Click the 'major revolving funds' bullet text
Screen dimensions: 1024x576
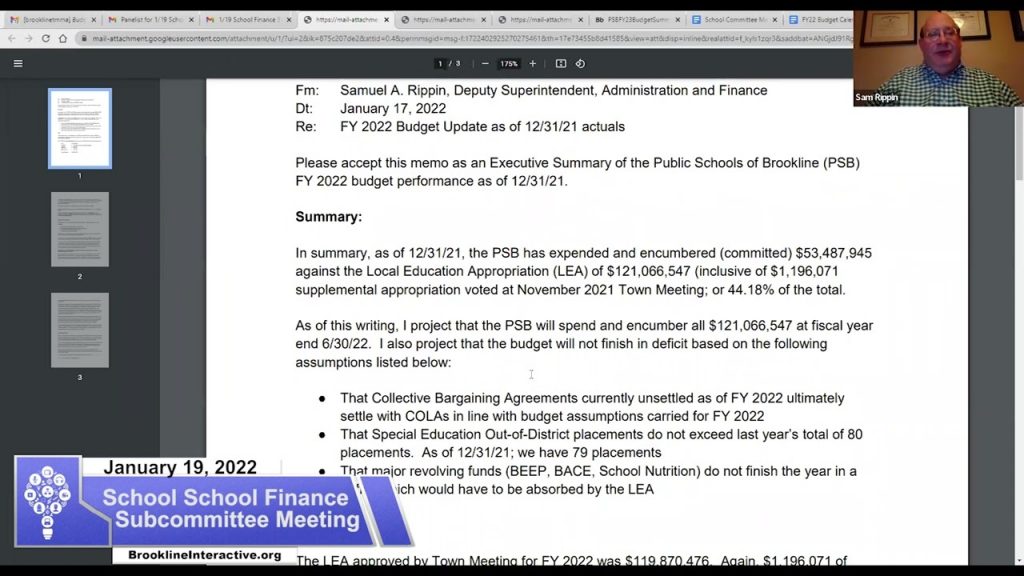598,480
